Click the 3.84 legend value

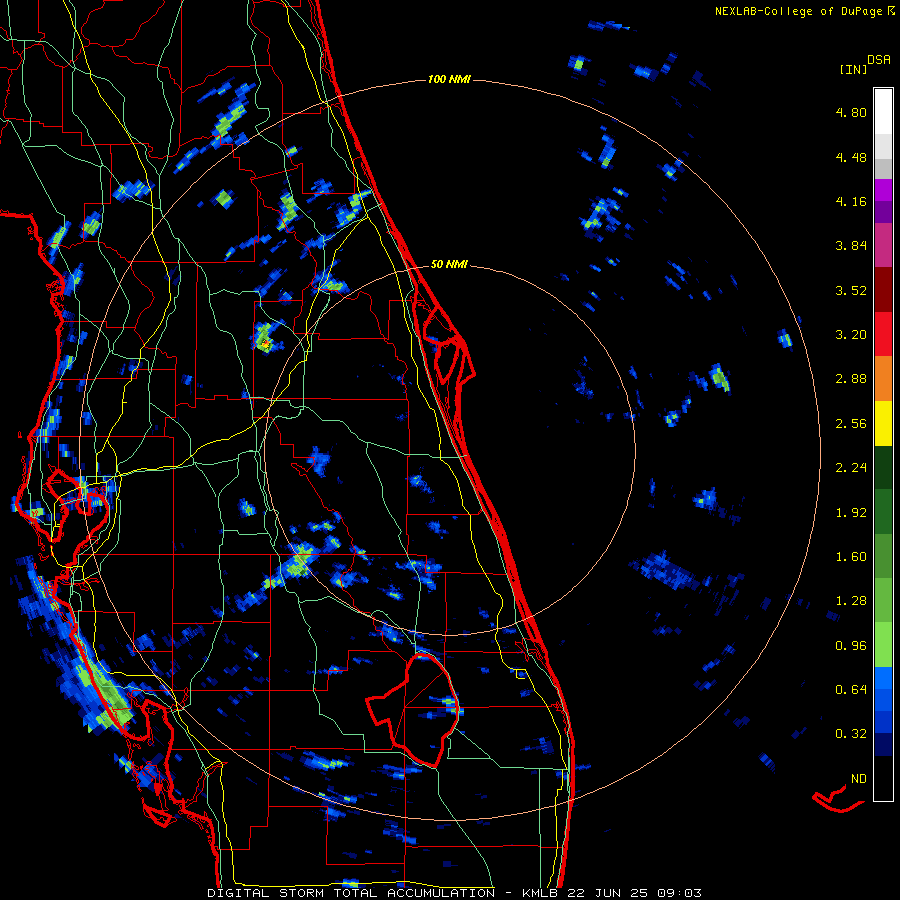click(x=851, y=246)
